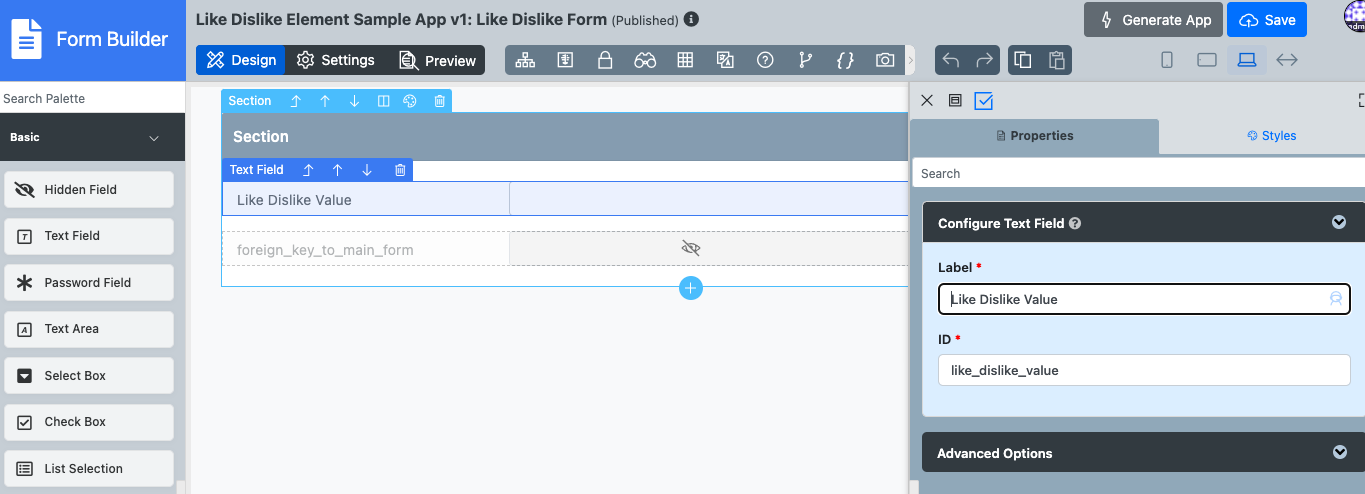The width and height of the screenshot is (1365, 494).
Task: Move the Text Field up
Action: pos(337,170)
